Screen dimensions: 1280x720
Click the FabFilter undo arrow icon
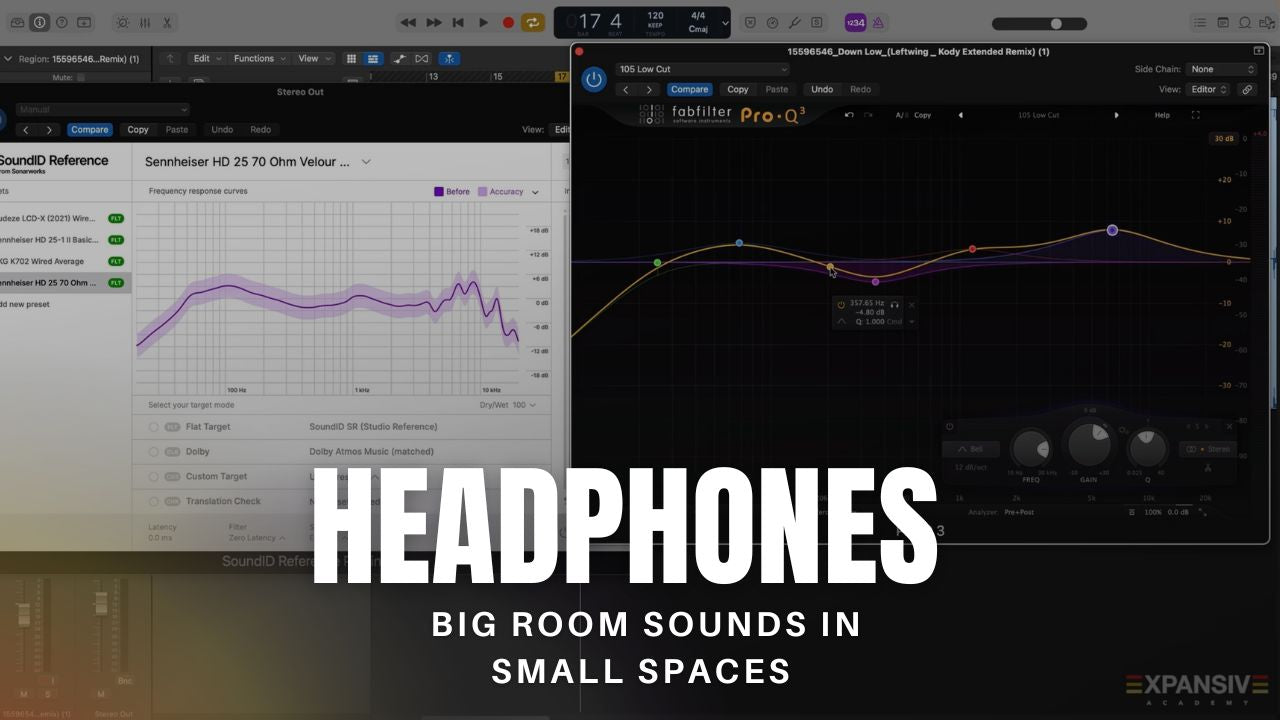[x=849, y=115]
